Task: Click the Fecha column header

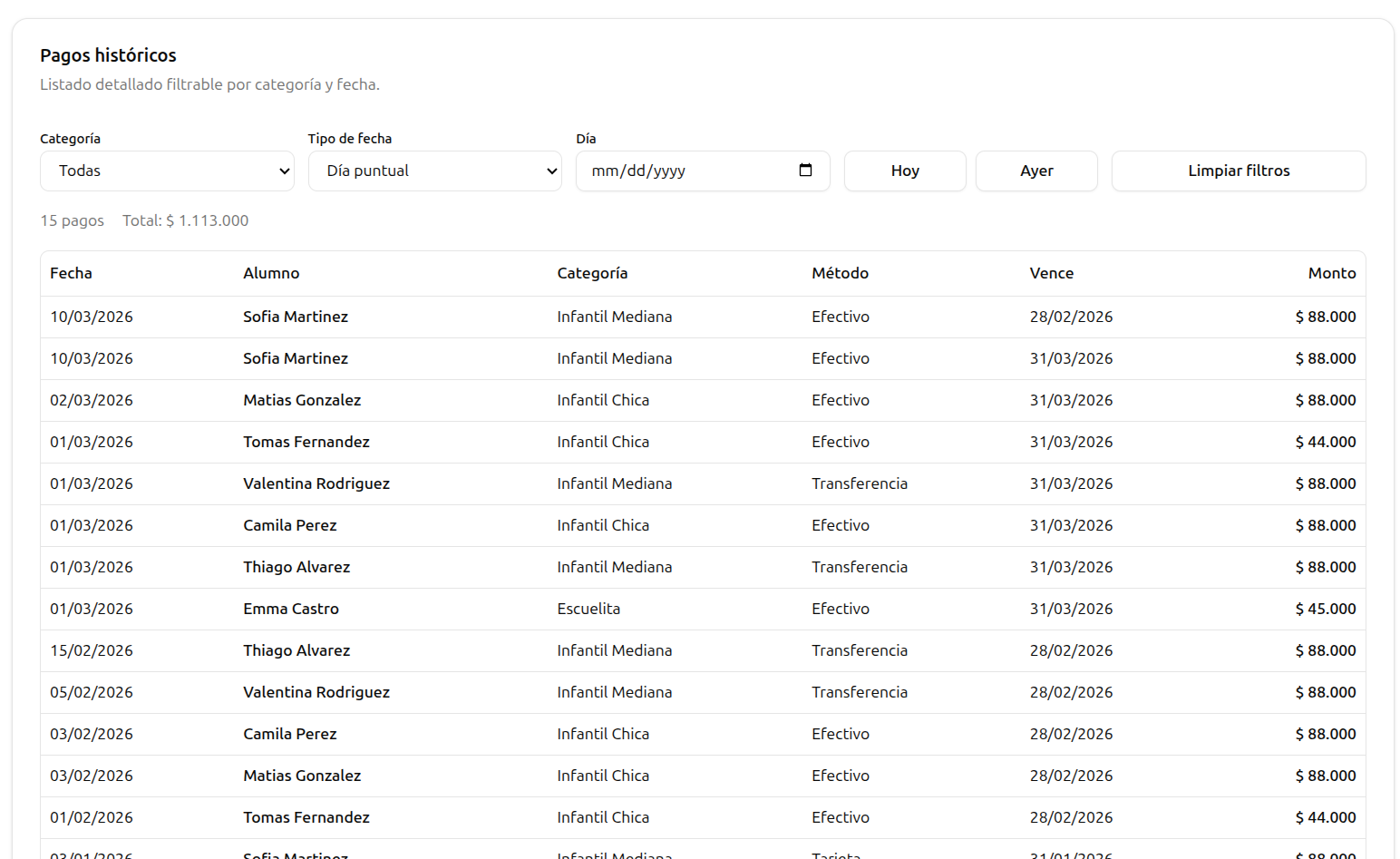Action: click(x=71, y=273)
